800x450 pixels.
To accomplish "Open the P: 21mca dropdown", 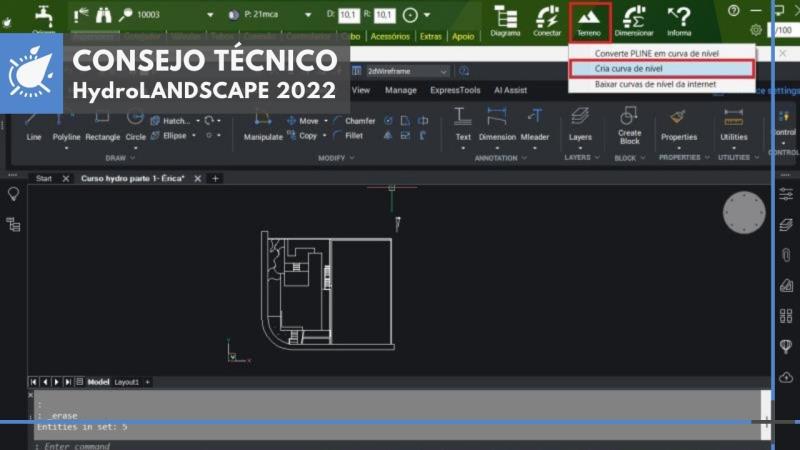I will click(308, 15).
